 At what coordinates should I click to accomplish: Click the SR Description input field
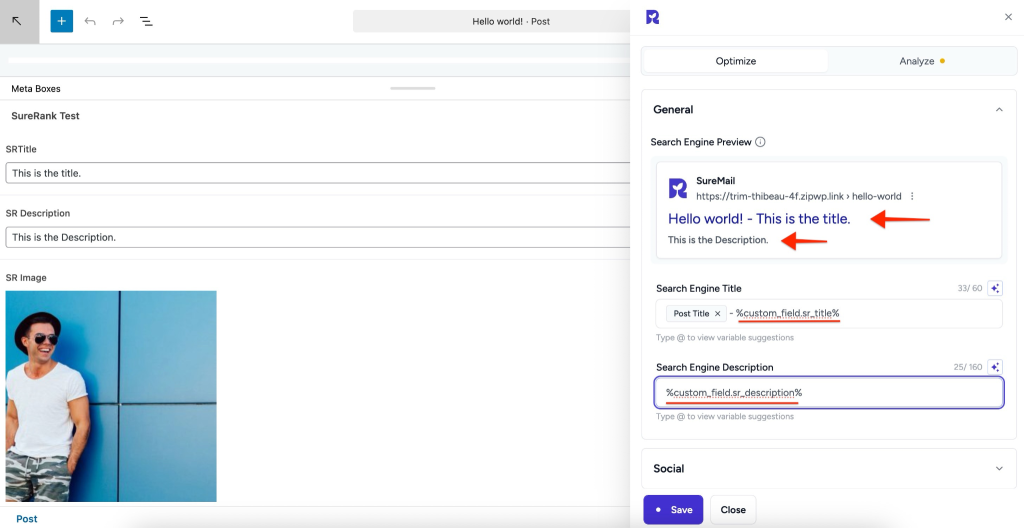(318, 237)
